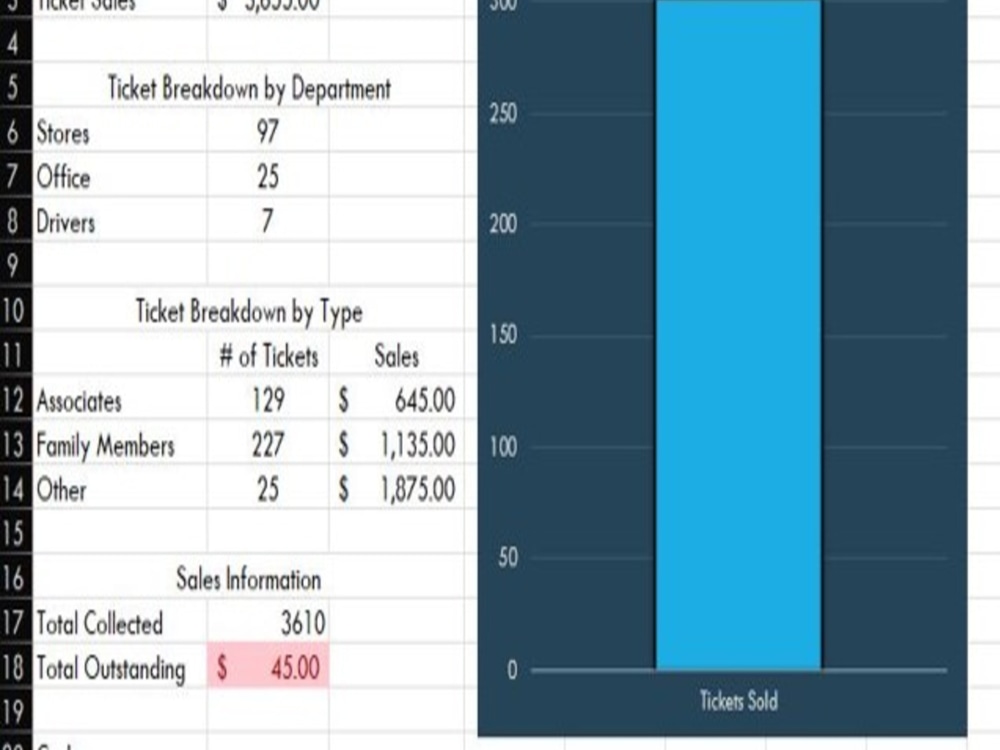Click the chart axis value 50
This screenshot has width=1000, height=750.
[508, 557]
